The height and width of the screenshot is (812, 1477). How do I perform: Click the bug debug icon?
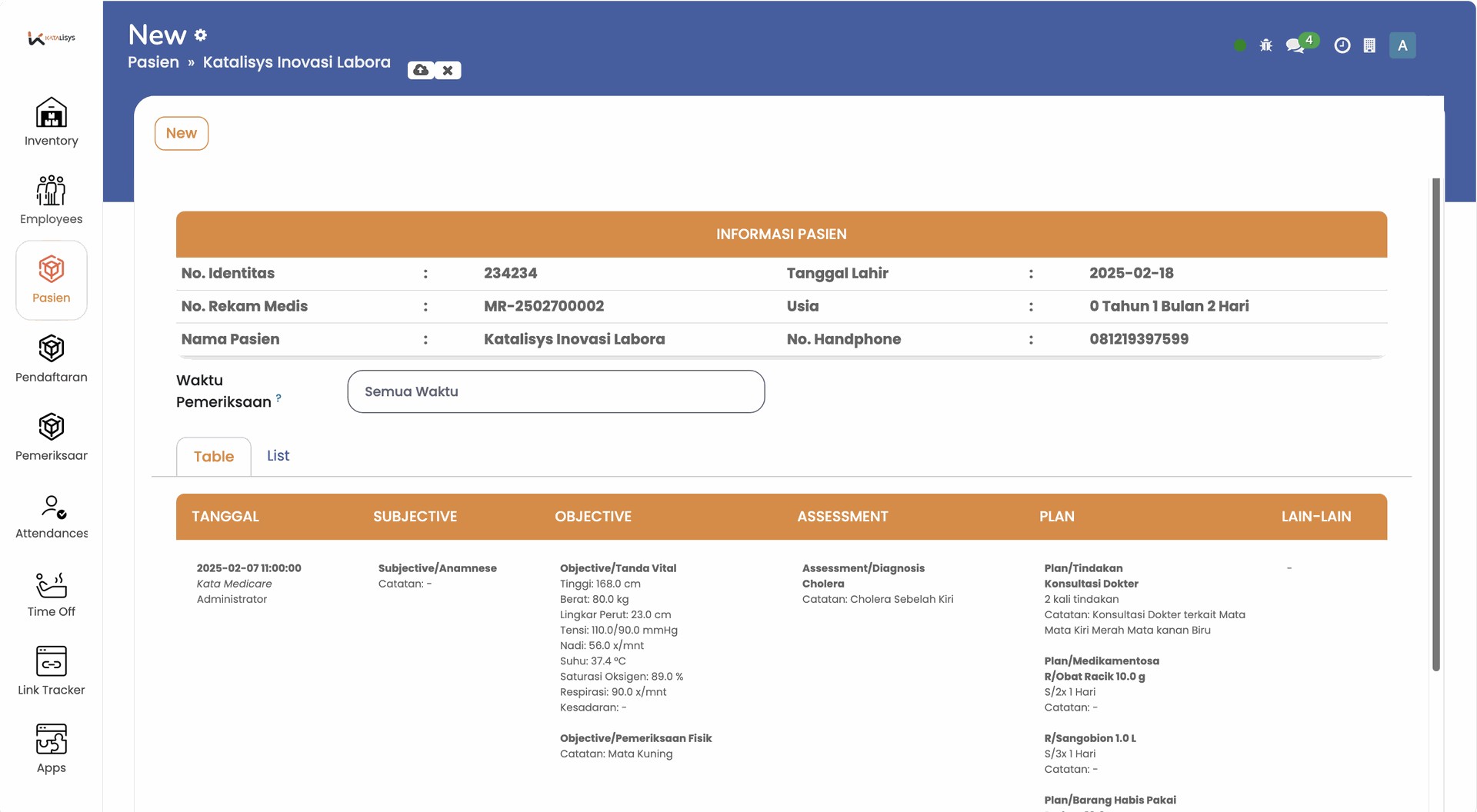tap(1265, 45)
